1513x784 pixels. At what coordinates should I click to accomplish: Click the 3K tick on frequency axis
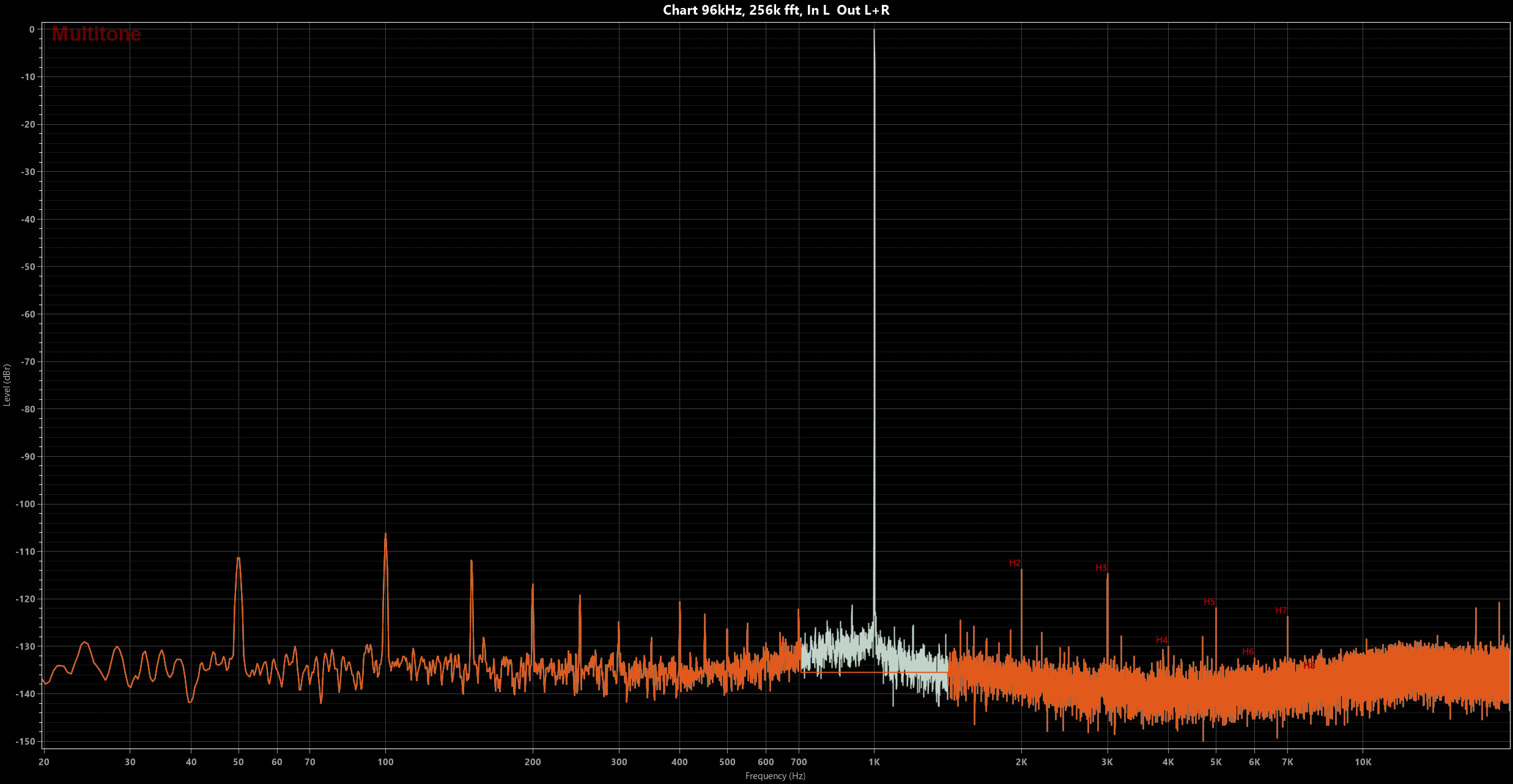[1107, 762]
